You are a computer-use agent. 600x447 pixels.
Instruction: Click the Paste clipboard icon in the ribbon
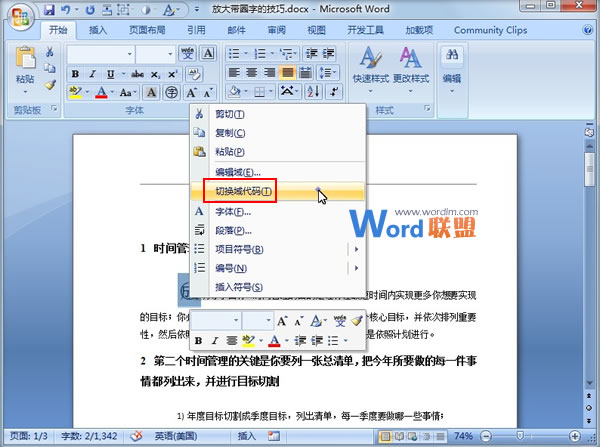25,57
